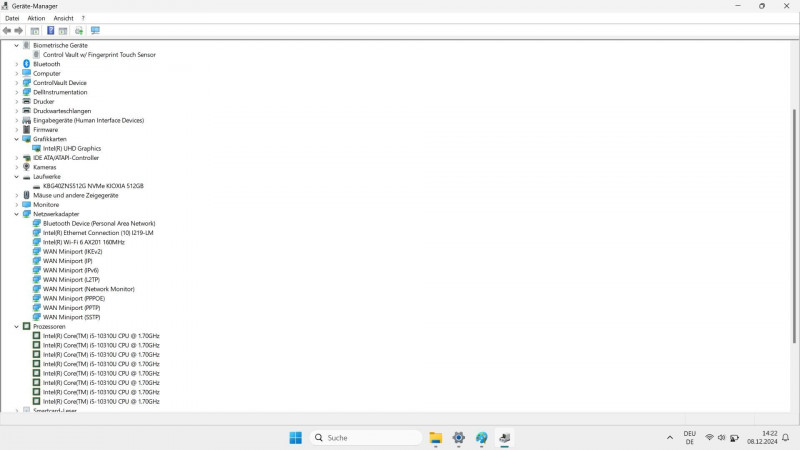Select WAN Miniport (PPPOE)

coord(74,298)
